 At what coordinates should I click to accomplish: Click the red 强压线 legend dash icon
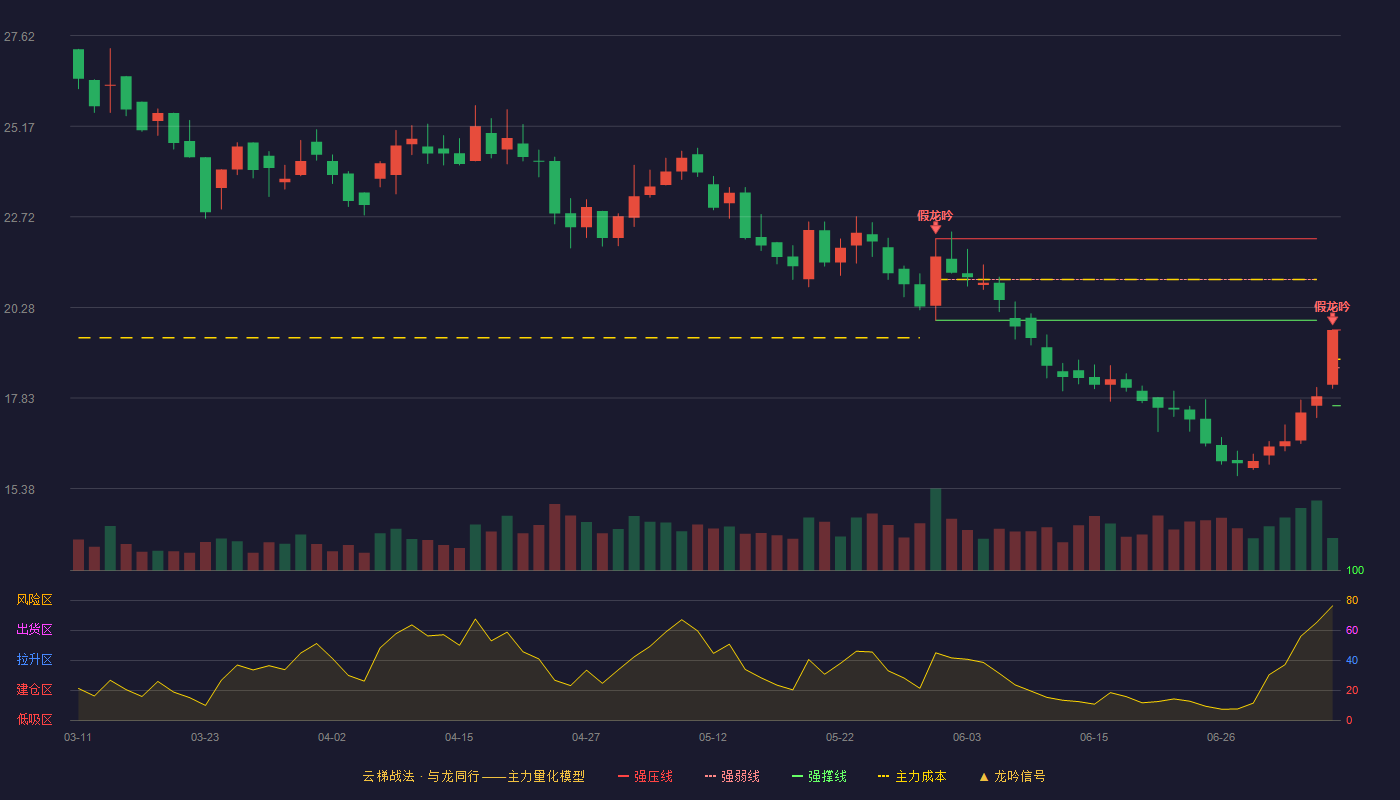624,776
